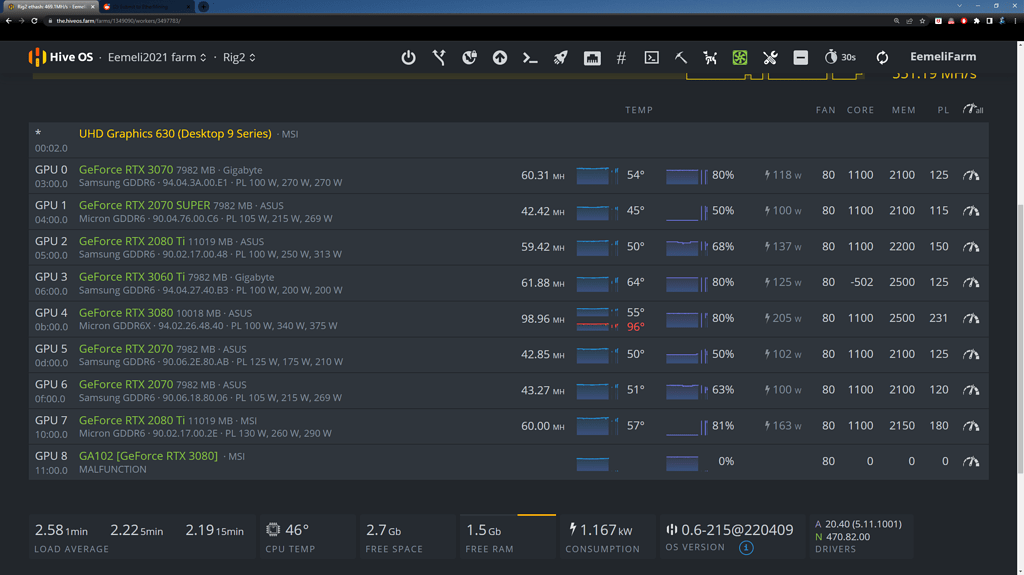Open overclock gauge for GPU 1

point(971,211)
